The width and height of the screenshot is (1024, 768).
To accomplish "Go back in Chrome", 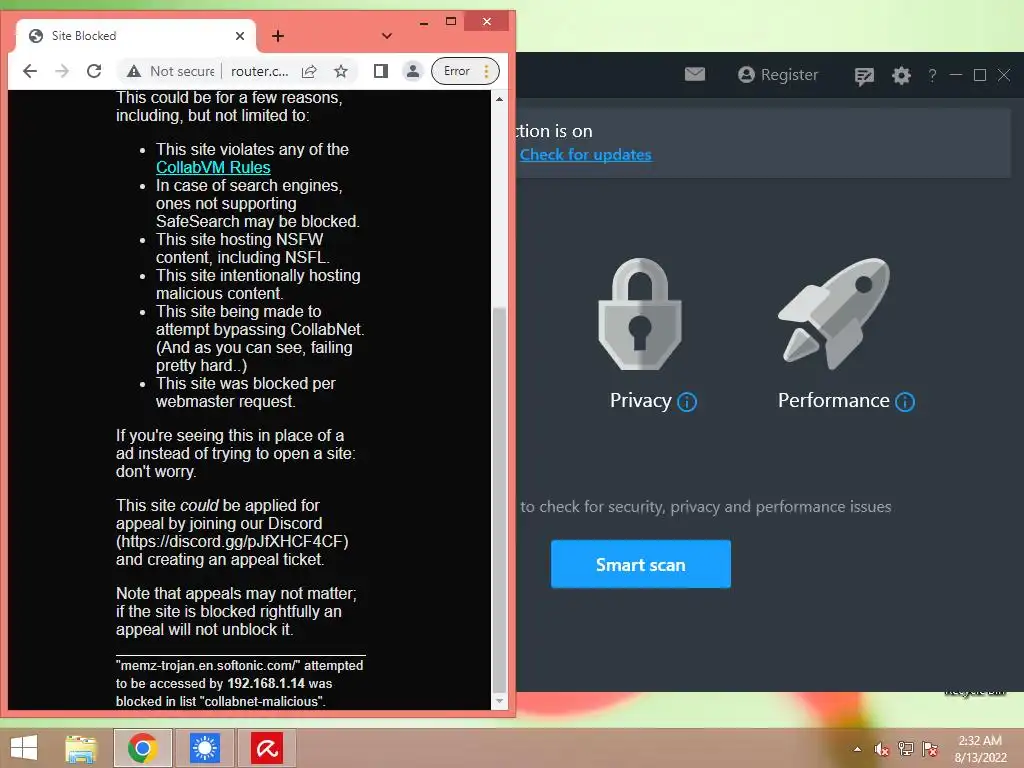I will tap(30, 71).
